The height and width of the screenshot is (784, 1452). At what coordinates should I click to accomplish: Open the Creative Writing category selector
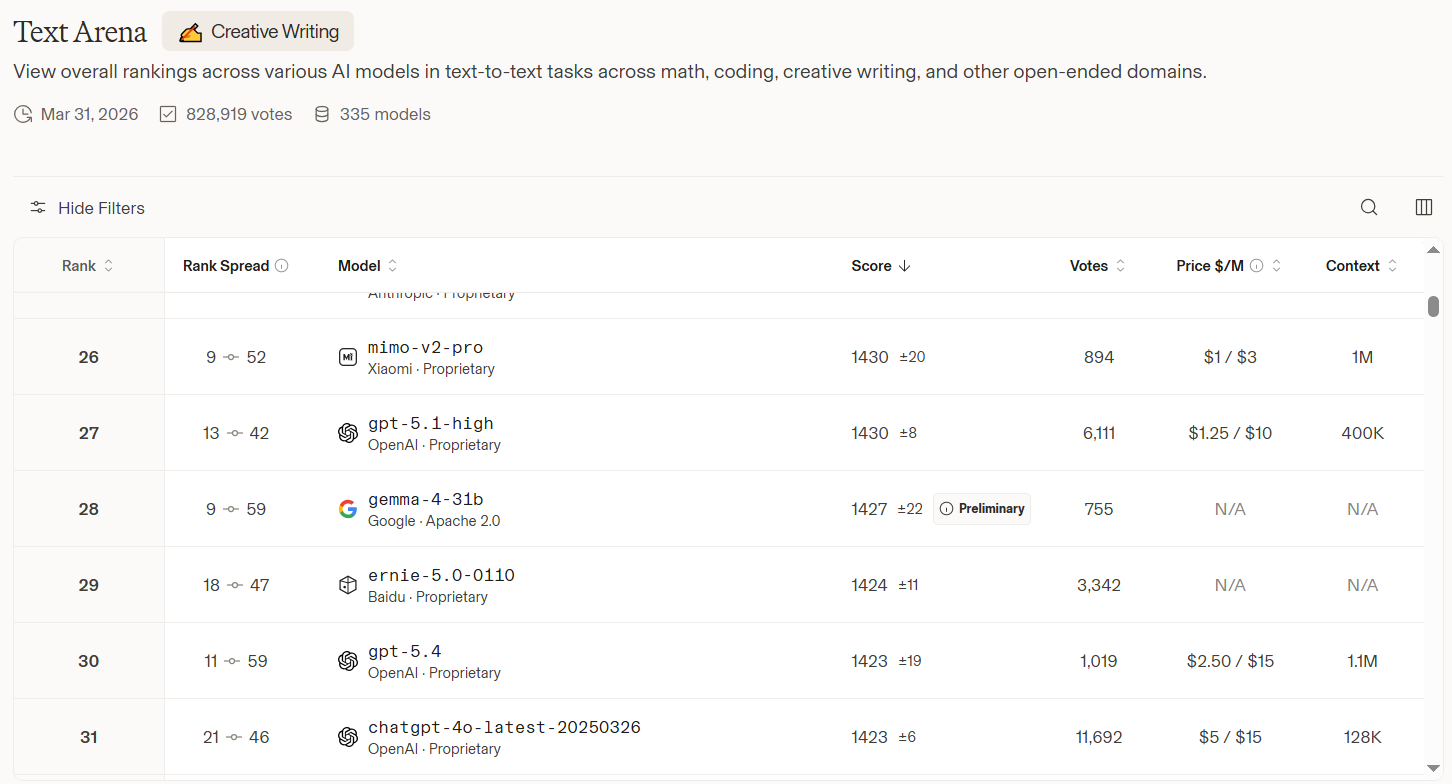tap(258, 32)
